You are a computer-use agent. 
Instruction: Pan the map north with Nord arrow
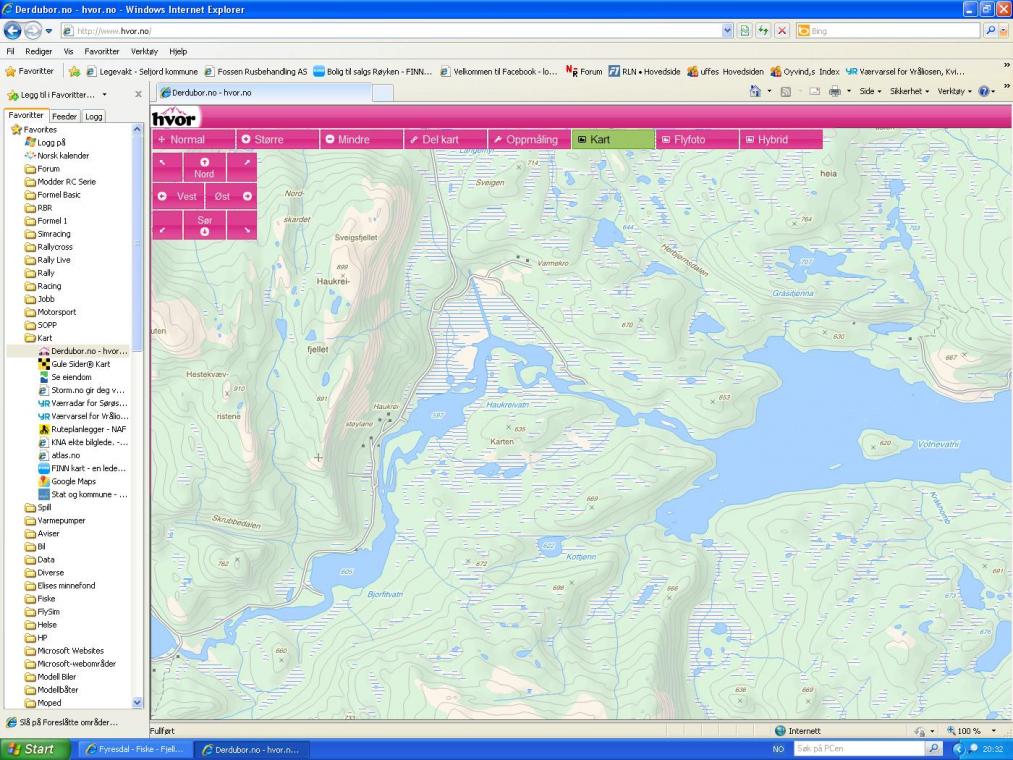click(204, 166)
